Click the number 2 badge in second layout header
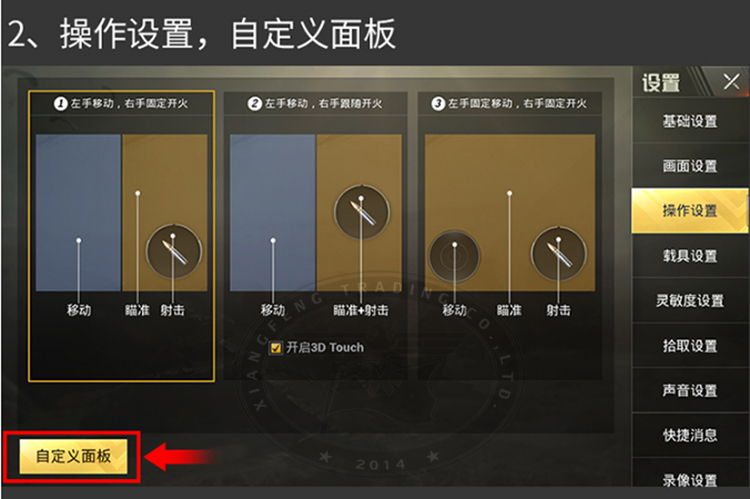 tap(254, 103)
